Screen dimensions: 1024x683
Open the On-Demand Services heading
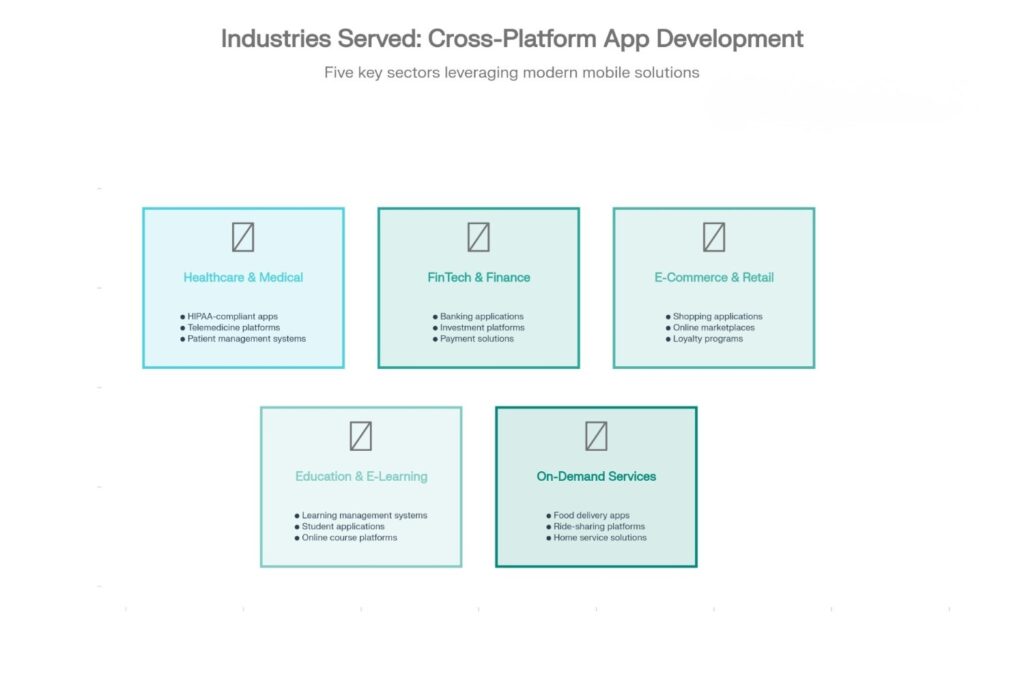[x=596, y=476]
